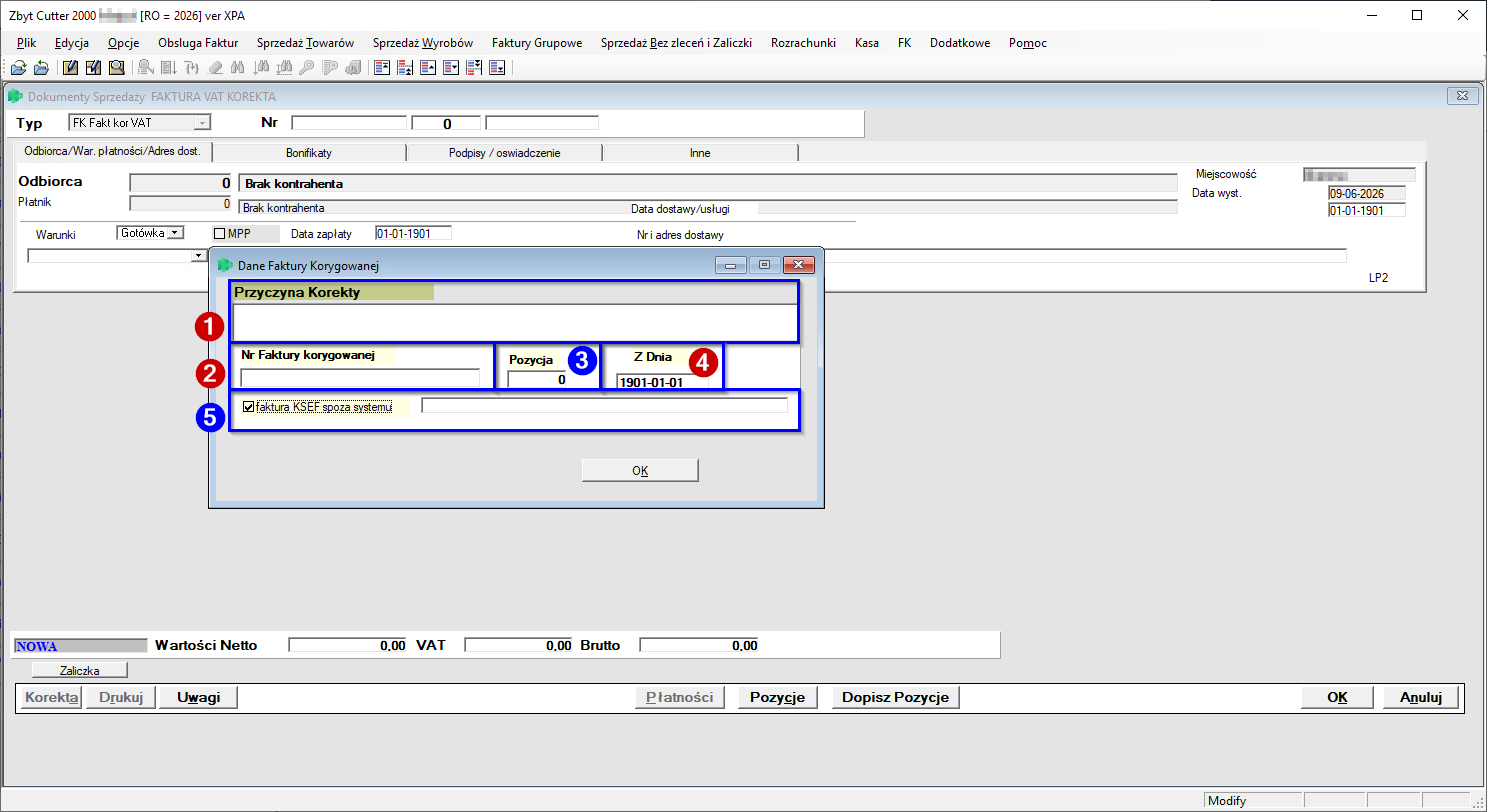Image resolution: width=1487 pixels, height=812 pixels.
Task: Click the go-to-first-record toolbar icon
Action: click(382, 68)
